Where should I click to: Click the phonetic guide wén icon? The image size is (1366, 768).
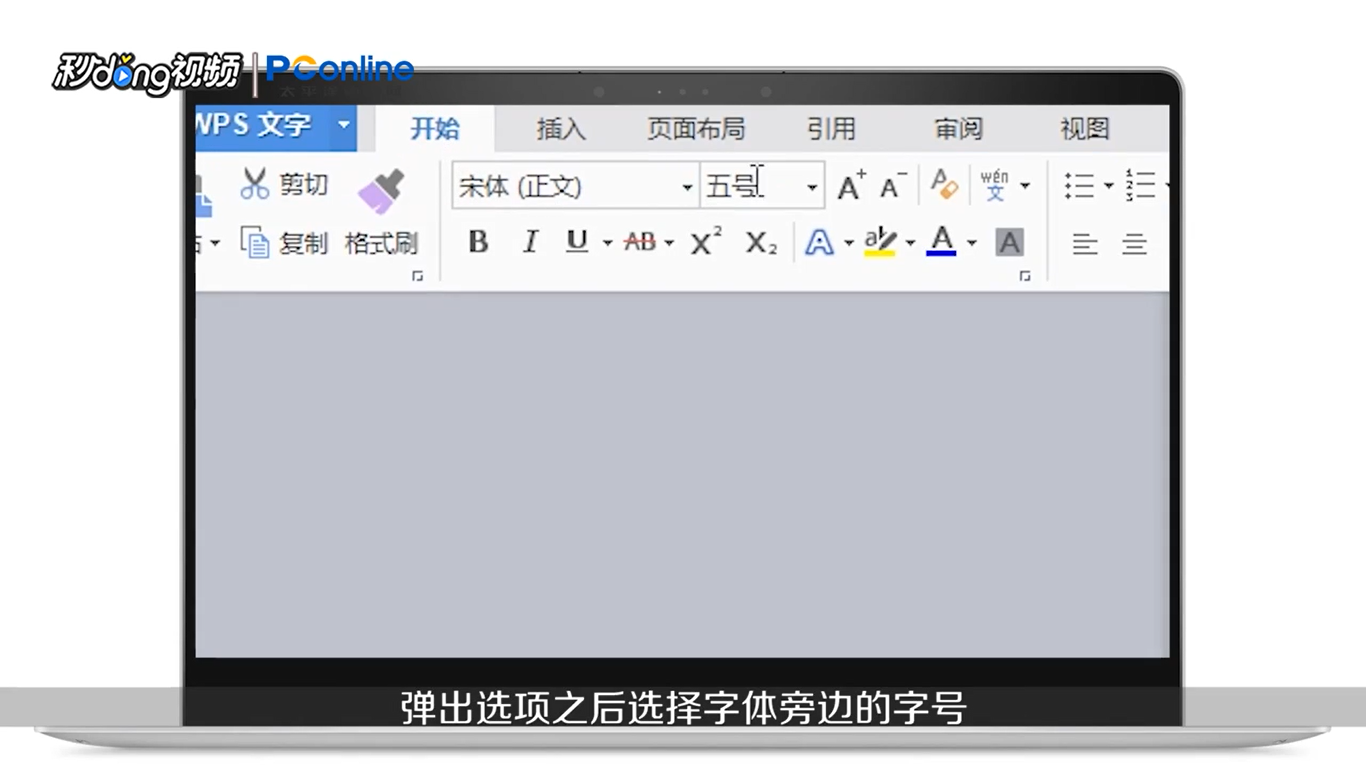point(995,185)
